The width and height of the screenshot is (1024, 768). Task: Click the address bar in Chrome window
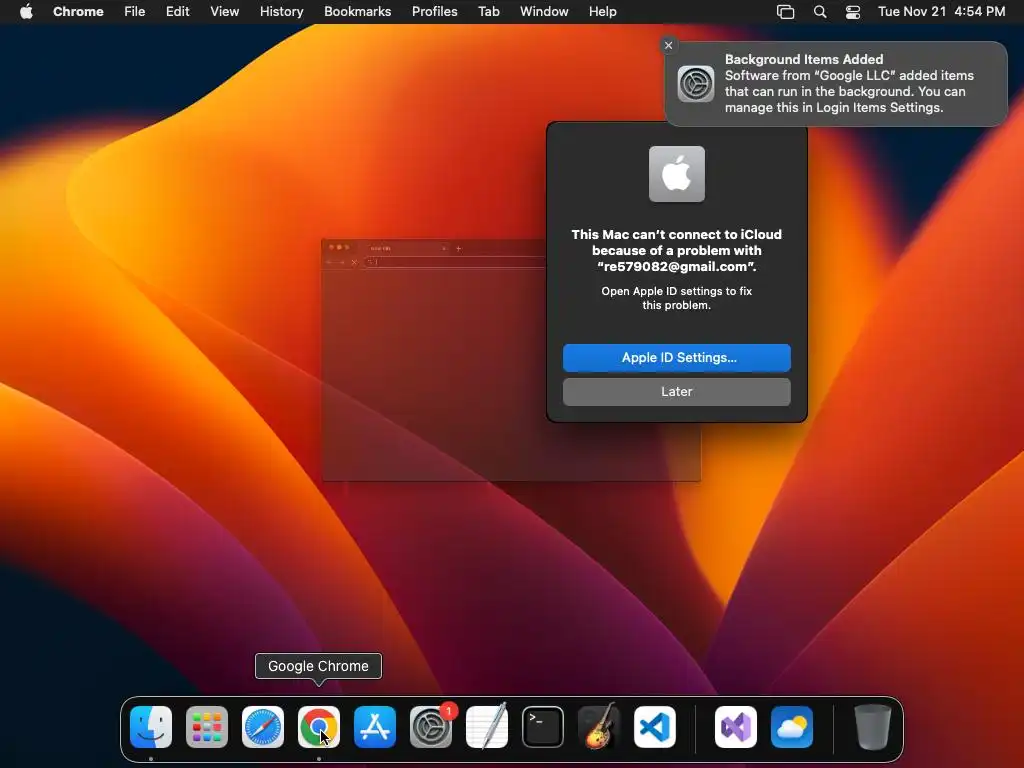pos(457,262)
